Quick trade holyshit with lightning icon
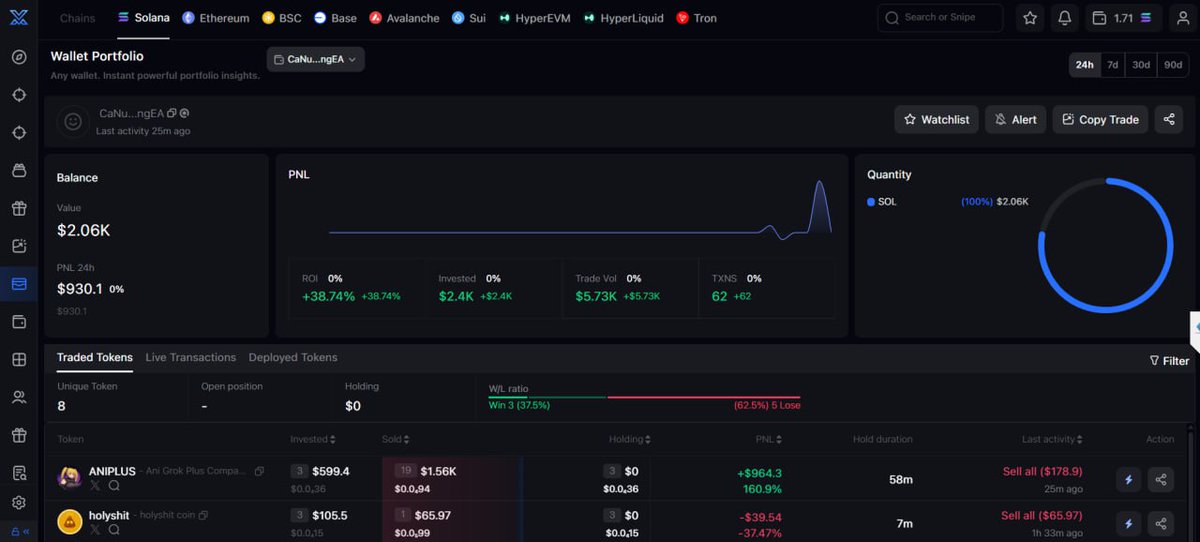 pyautogui.click(x=1128, y=524)
